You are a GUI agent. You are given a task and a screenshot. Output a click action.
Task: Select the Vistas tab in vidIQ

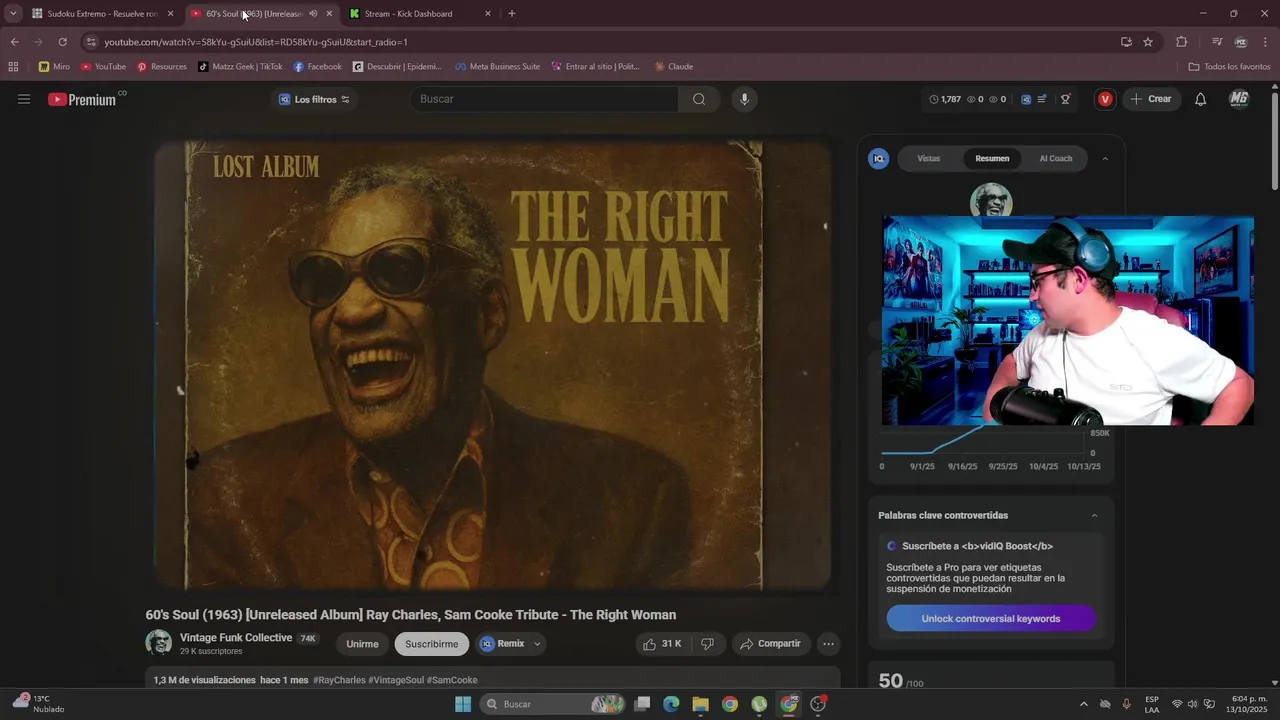(929, 158)
